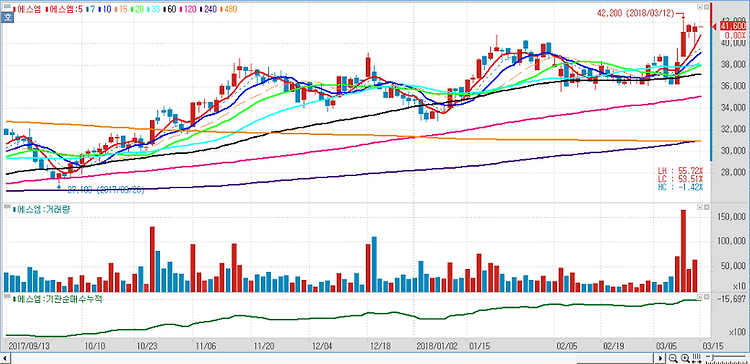Click the 150,000 volume axis label
The image size is (750, 364).
pos(732,217)
